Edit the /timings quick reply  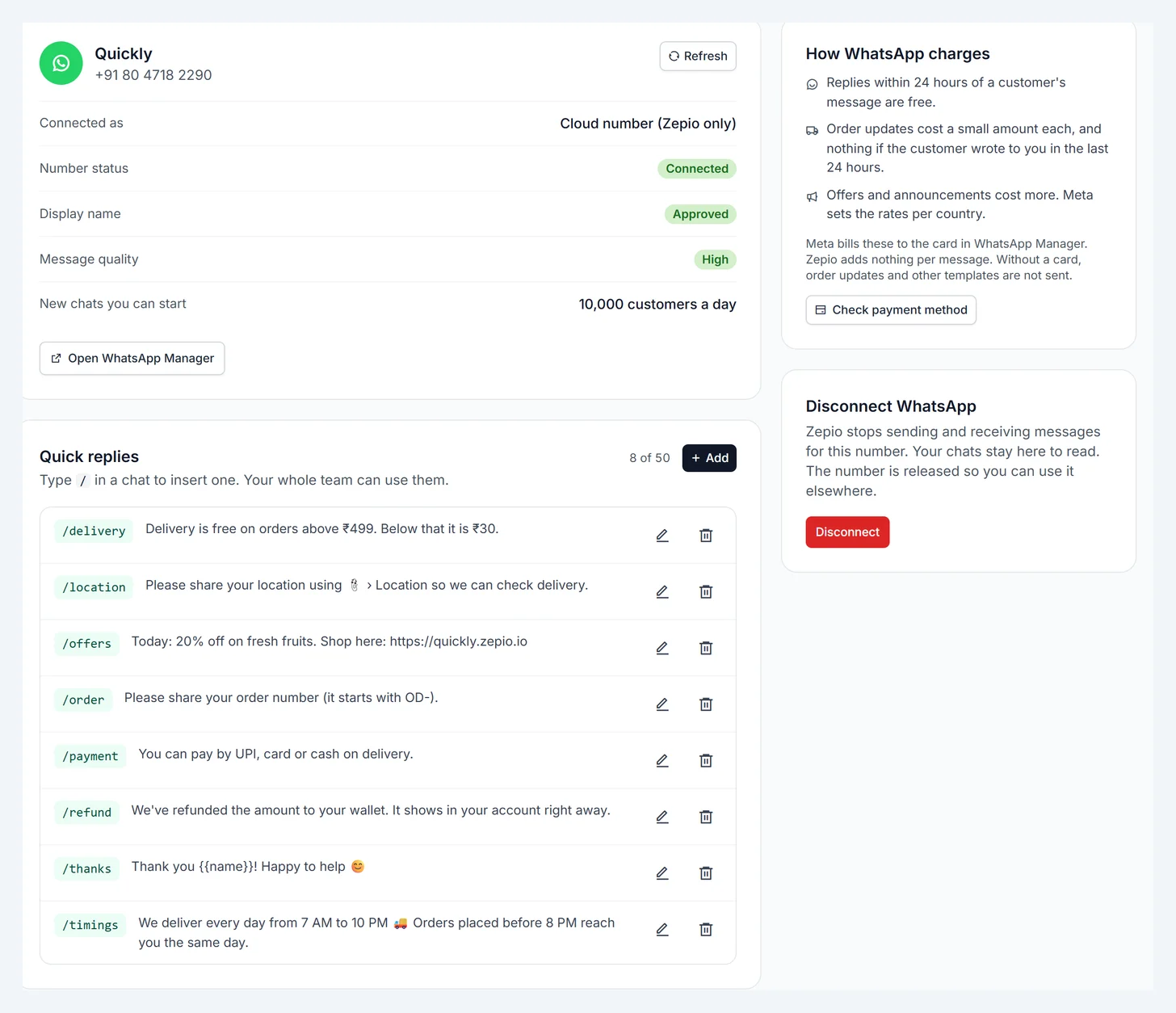[662, 930]
